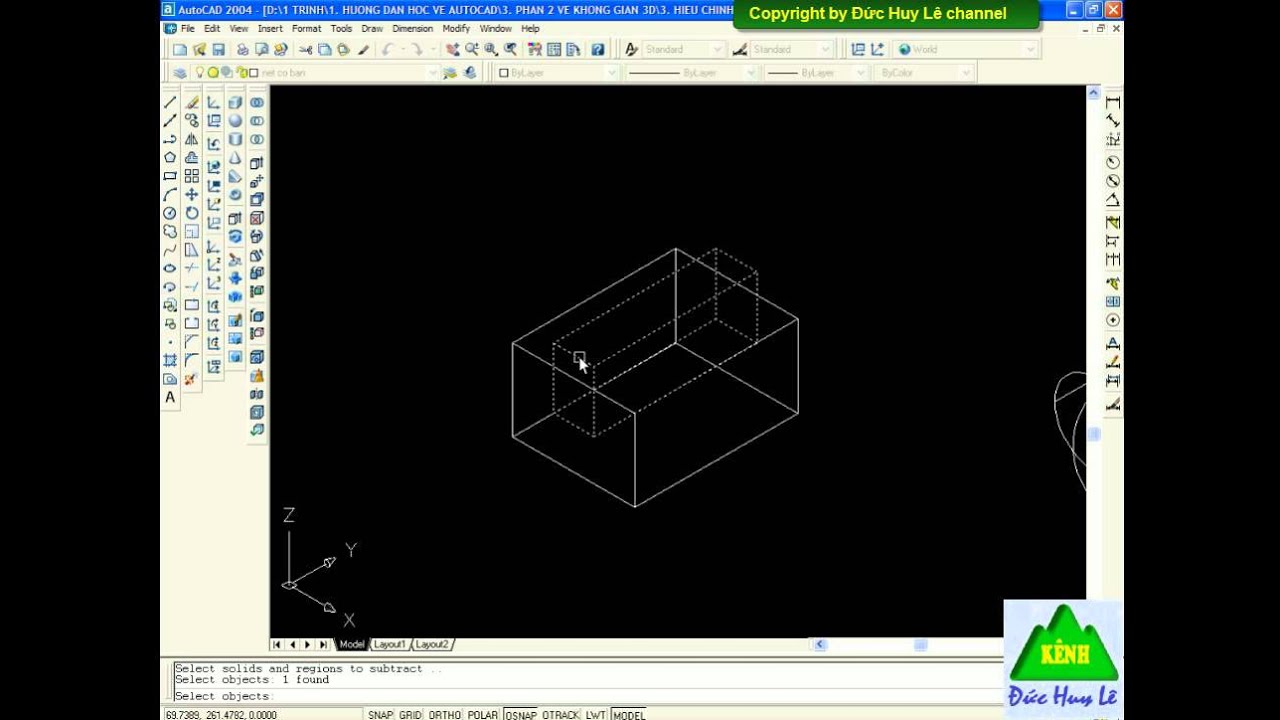Click the Subtract solids editing icon
Screen dimensions: 1280x720
coord(257,121)
